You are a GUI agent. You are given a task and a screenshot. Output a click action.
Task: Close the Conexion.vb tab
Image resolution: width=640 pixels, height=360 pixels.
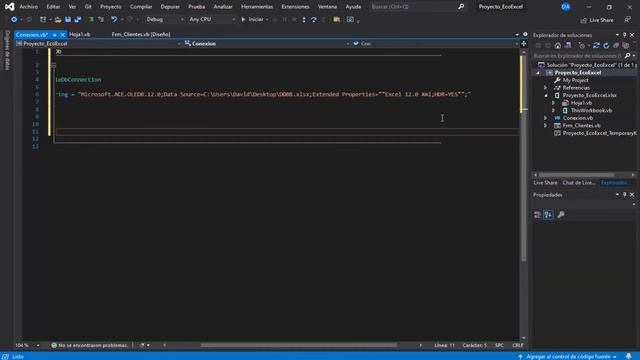(62, 35)
